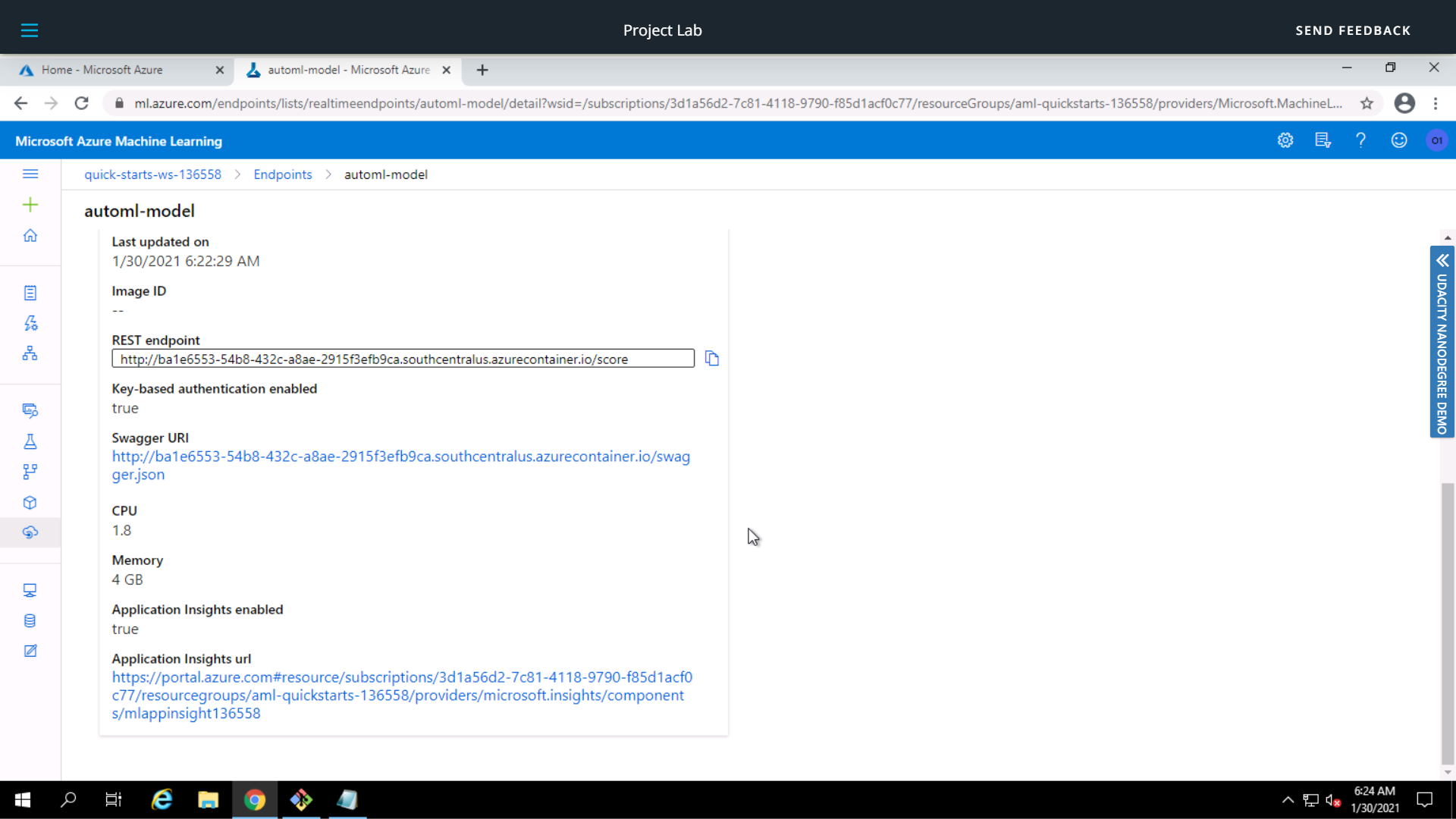Image resolution: width=1456 pixels, height=819 pixels.
Task: Open the Data Labeling pencil icon
Action: click(x=30, y=651)
